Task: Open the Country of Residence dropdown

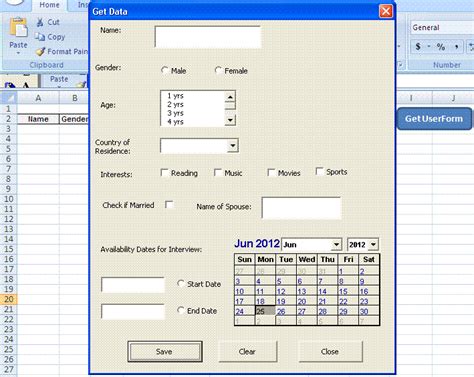Action: click(233, 146)
